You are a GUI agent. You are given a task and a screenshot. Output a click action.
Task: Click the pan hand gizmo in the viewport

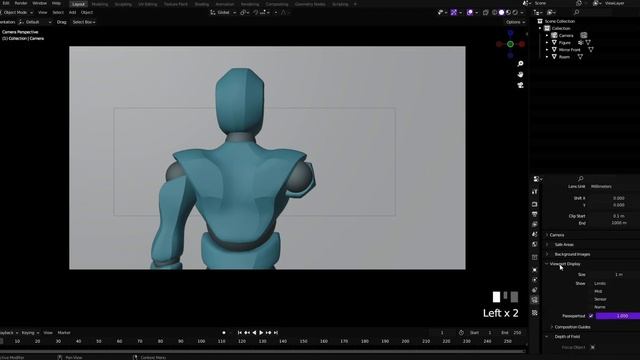(x=520, y=74)
